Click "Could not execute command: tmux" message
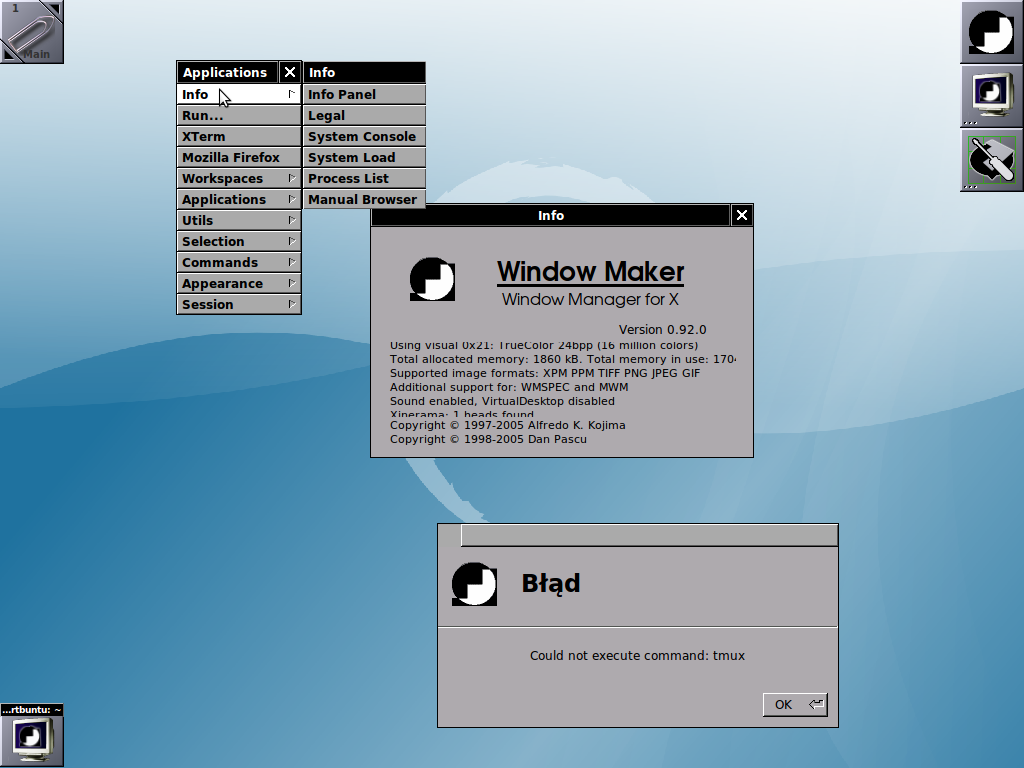The width and height of the screenshot is (1024, 768). pos(637,656)
